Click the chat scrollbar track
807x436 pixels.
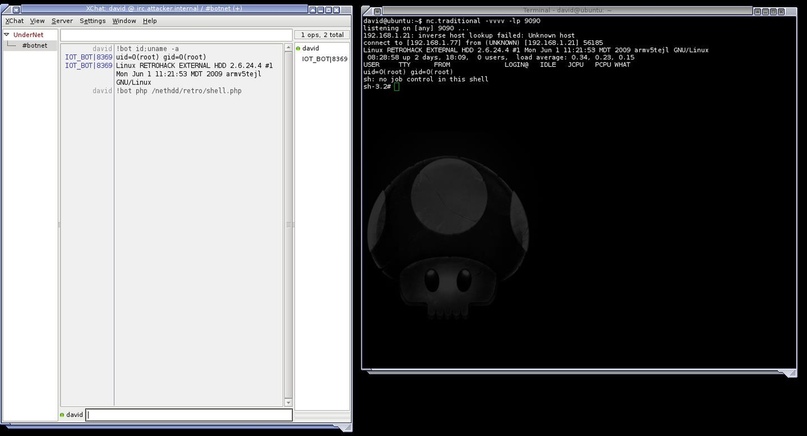point(288,225)
